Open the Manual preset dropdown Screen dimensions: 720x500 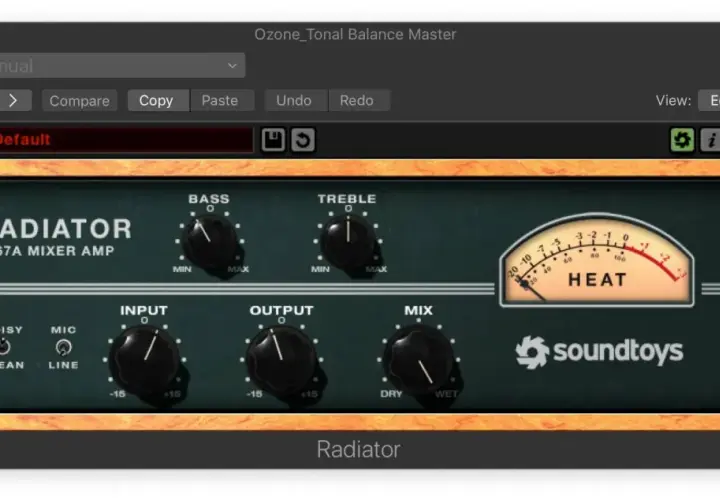[122, 66]
